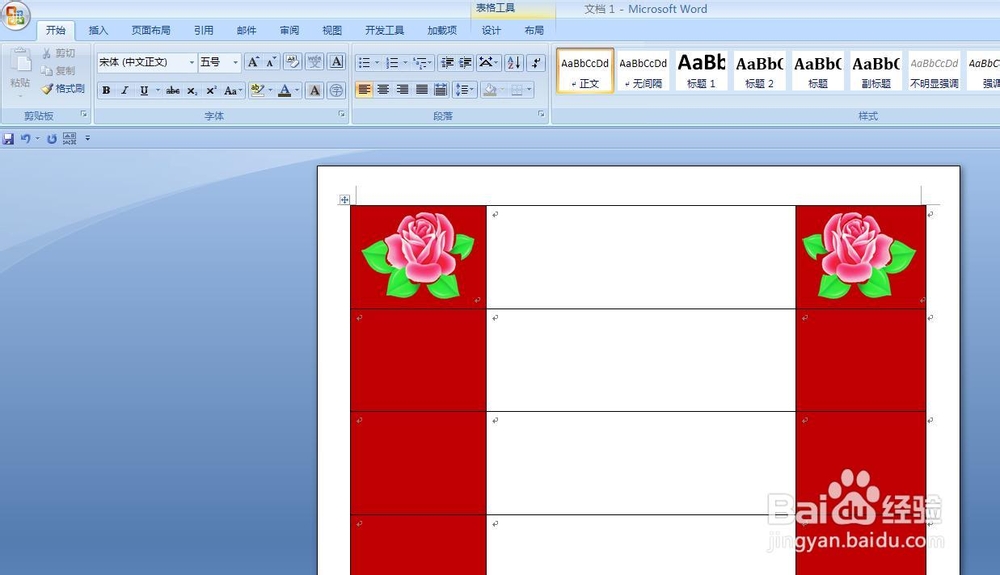Apply red font color

[285, 91]
